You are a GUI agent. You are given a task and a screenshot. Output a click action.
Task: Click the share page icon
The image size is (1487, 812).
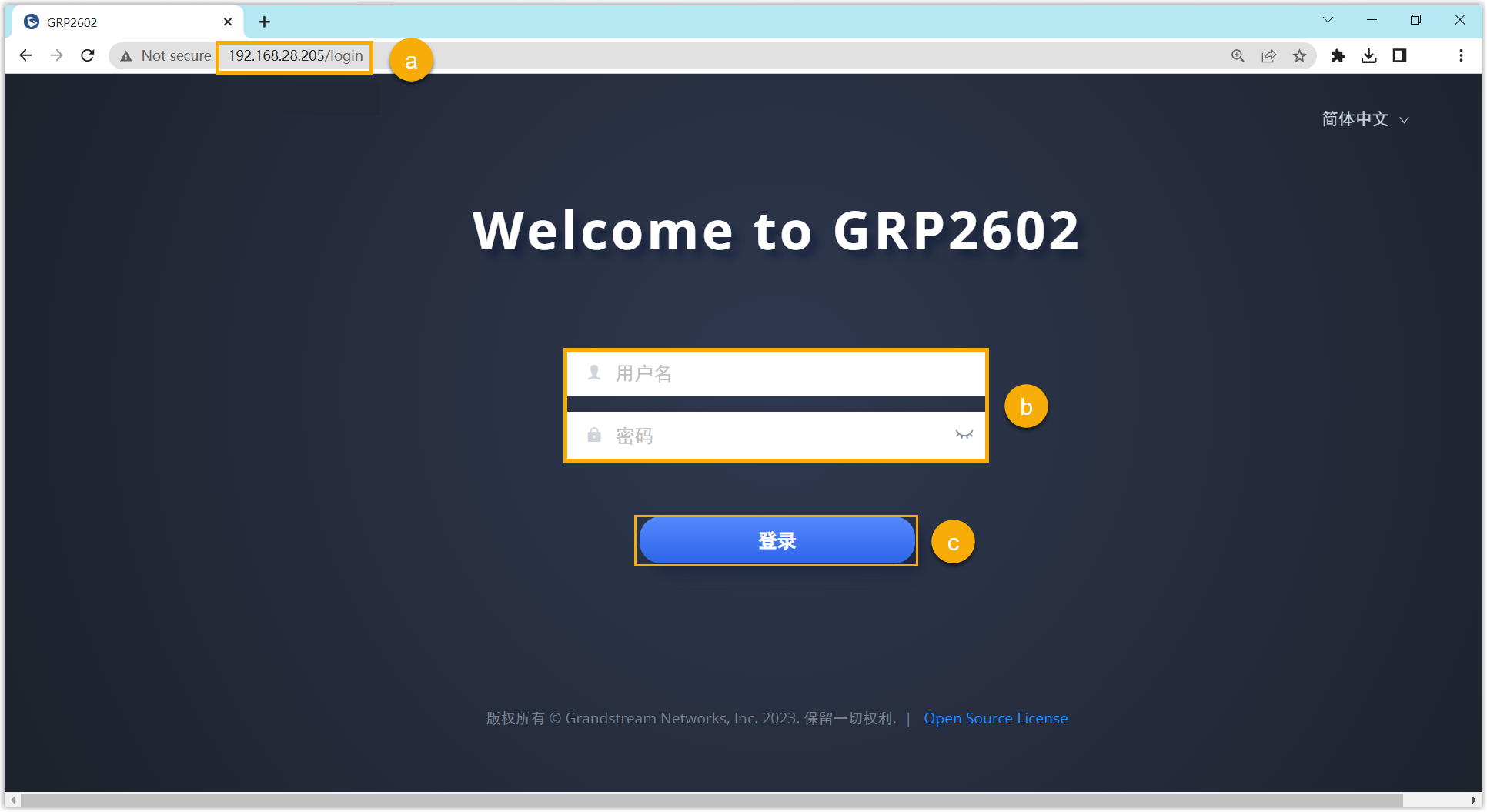pos(1268,55)
